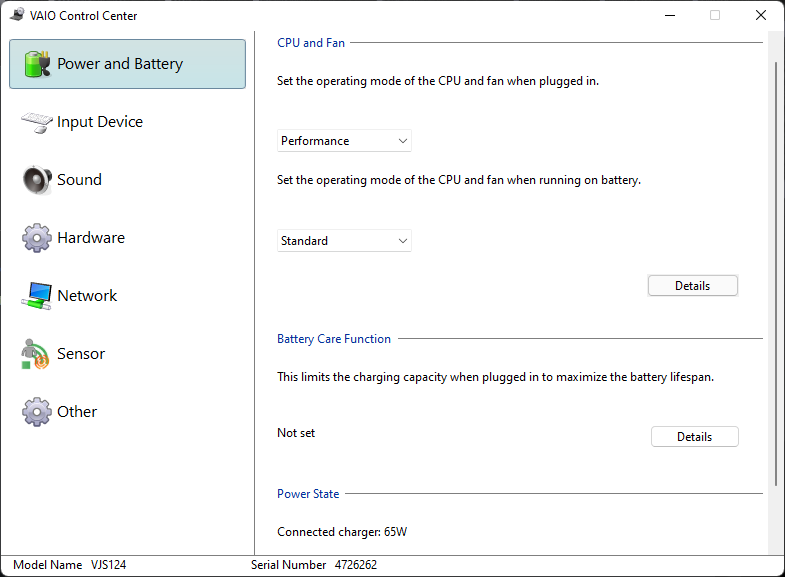Click the Other gear icon

37,412
